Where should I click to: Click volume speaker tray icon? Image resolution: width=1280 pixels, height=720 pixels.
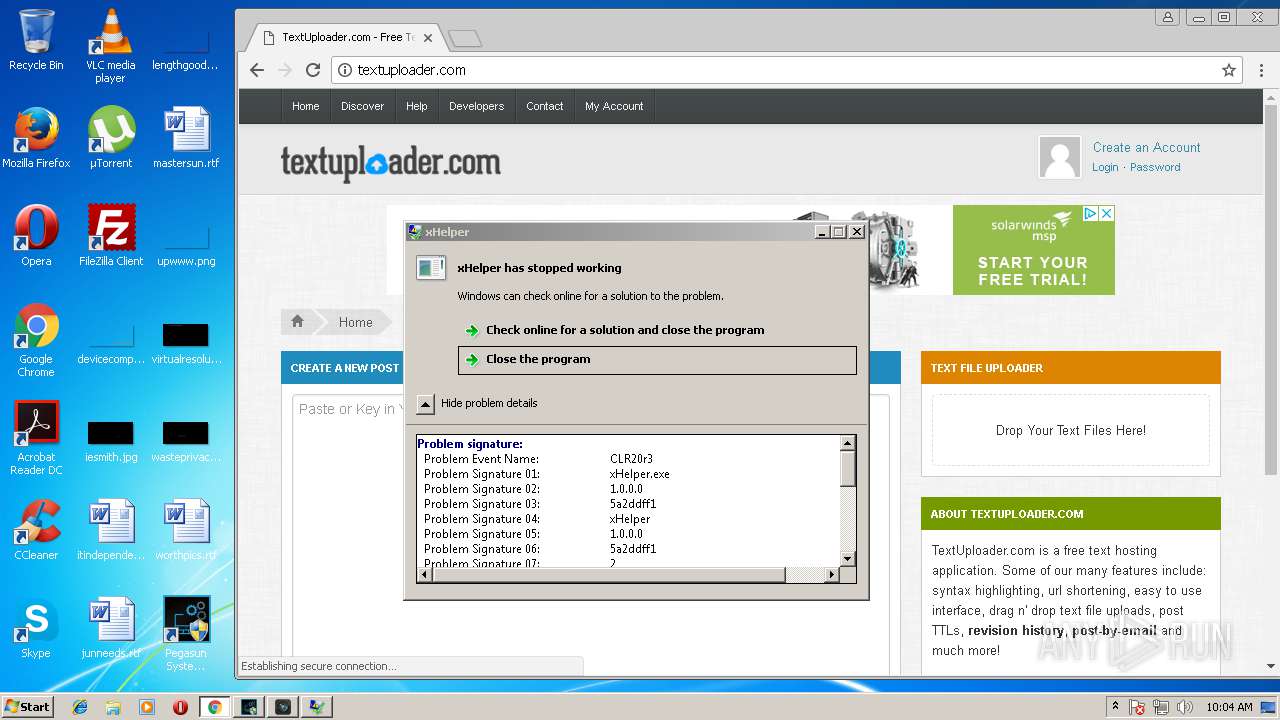click(1185, 707)
